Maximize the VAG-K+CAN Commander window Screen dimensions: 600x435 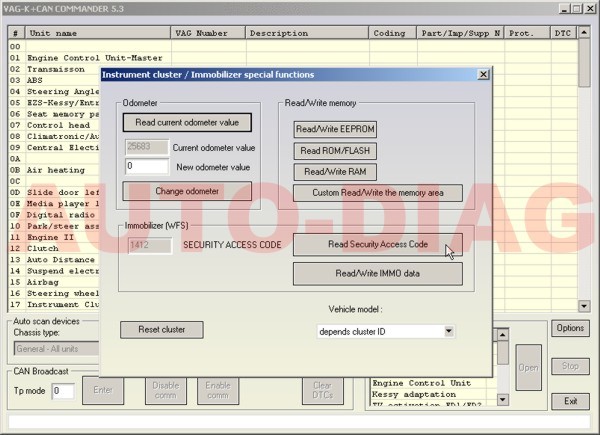(x=577, y=8)
